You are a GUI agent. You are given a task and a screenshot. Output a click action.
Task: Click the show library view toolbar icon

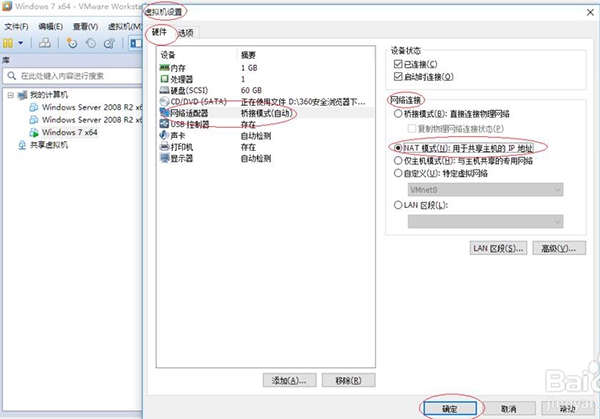point(135,43)
